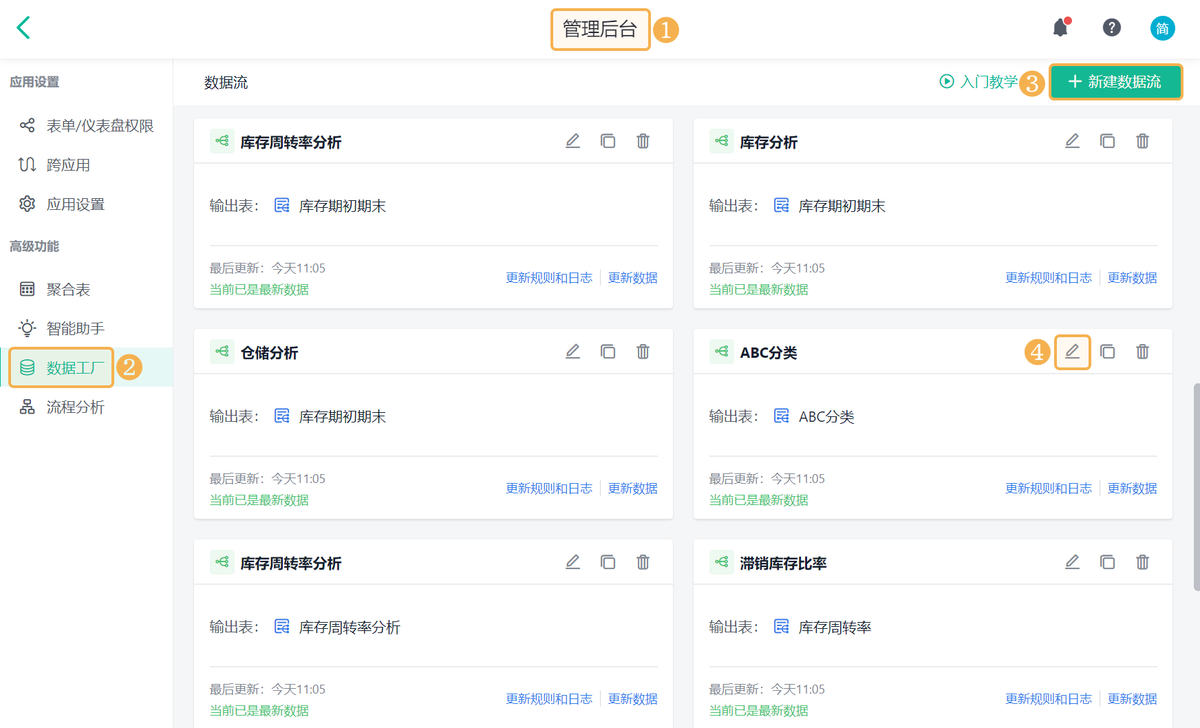Viewport: 1200px width, 728px height.
Task: Click the 新建数据流 button
Action: pyautogui.click(x=1115, y=82)
